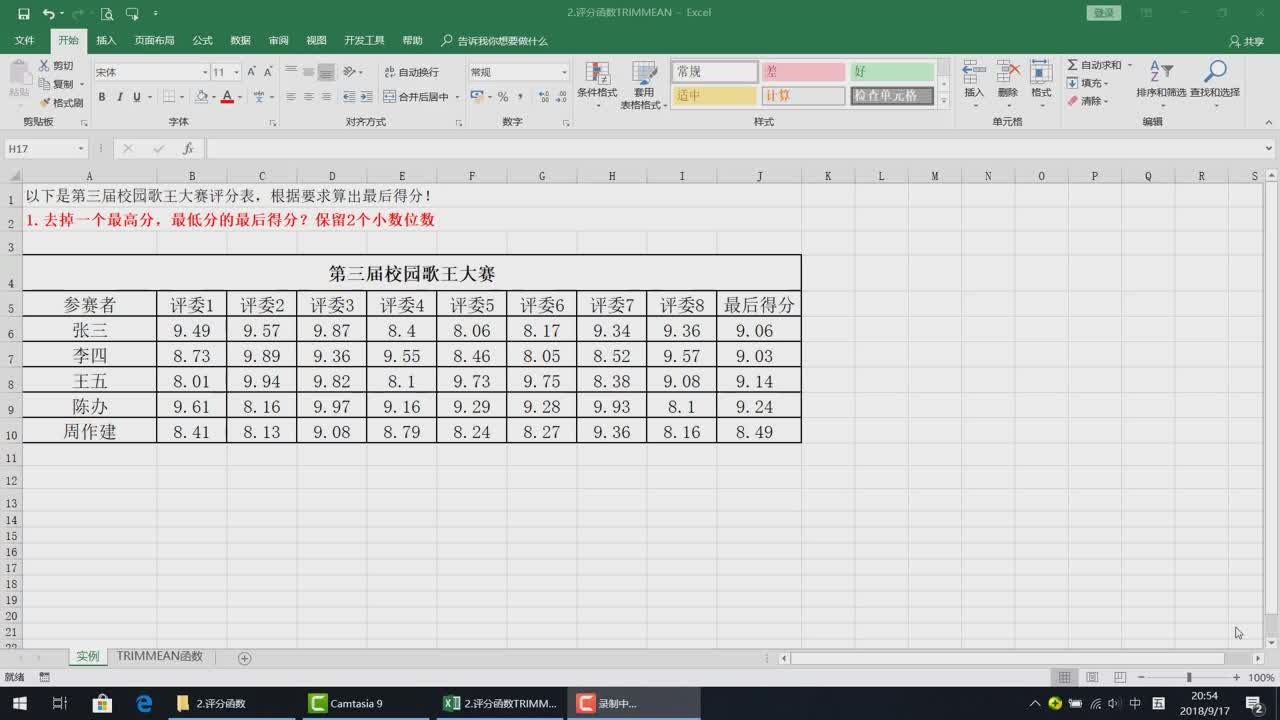This screenshot has height=720, width=1280.
Task: Increase decimal places
Action: (544, 97)
